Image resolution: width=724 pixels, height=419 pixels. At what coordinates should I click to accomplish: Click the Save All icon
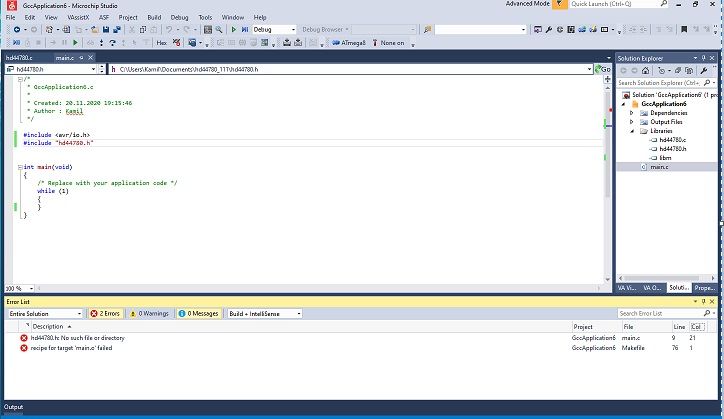pyautogui.click(x=117, y=30)
